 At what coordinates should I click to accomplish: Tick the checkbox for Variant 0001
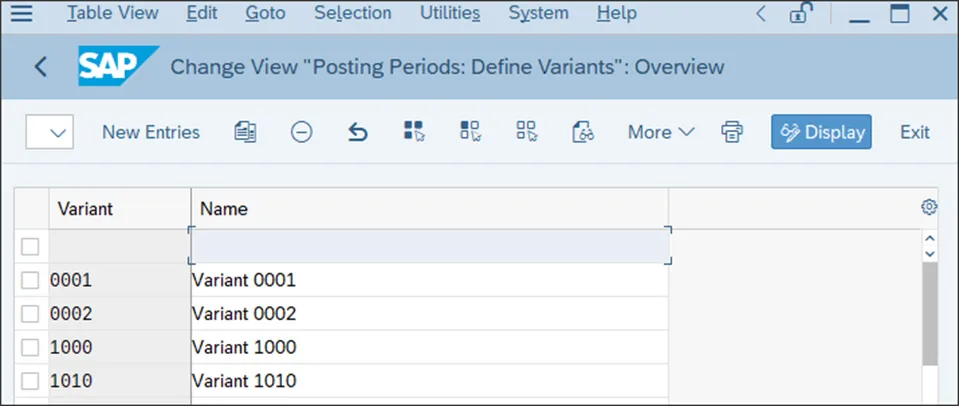(x=31, y=280)
